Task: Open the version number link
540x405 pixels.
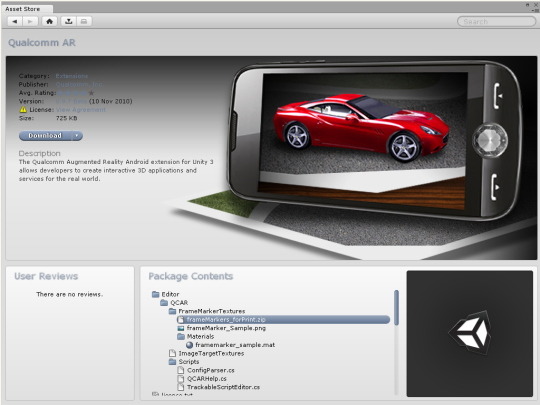Action: [x=71, y=101]
